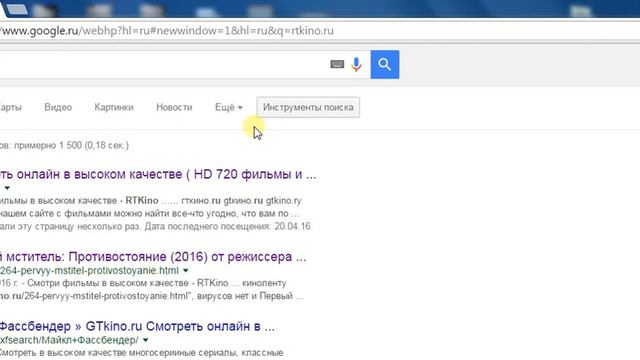Switch to the Картинки tab

pyautogui.click(x=114, y=107)
